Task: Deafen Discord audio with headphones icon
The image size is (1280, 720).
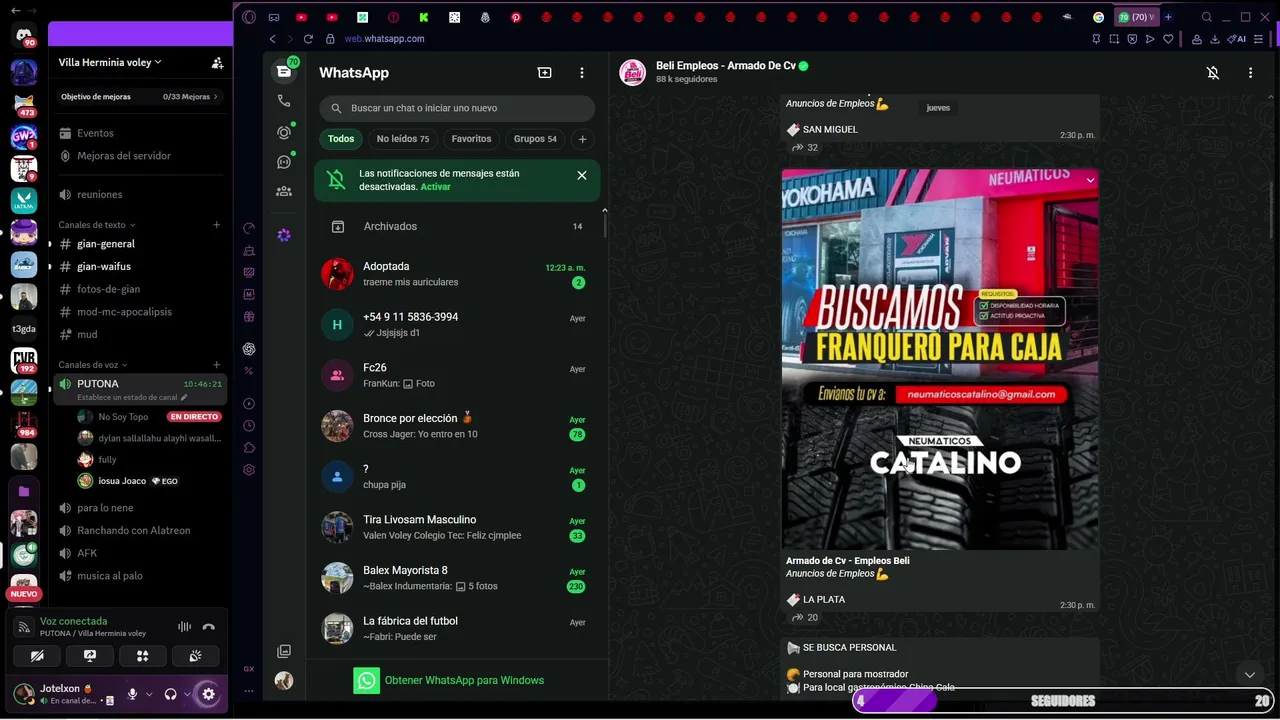Action: 171,694
